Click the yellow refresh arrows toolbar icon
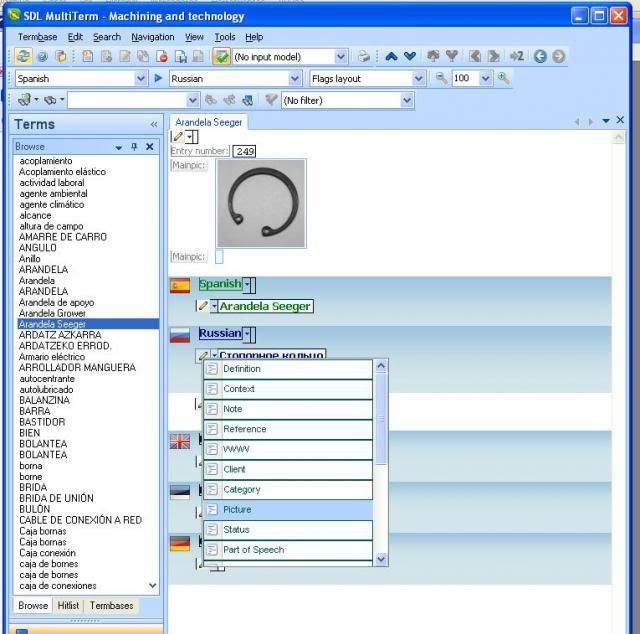 coord(23,56)
